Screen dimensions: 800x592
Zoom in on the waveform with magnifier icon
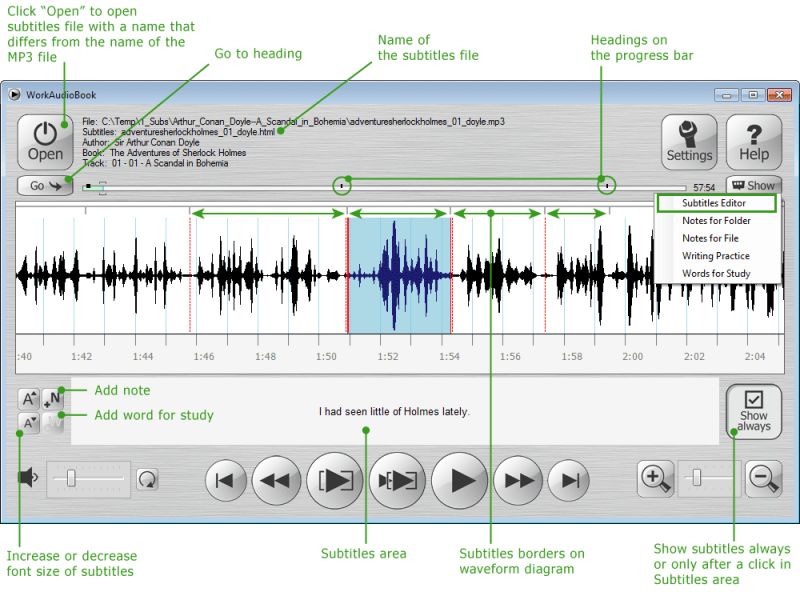pos(656,480)
